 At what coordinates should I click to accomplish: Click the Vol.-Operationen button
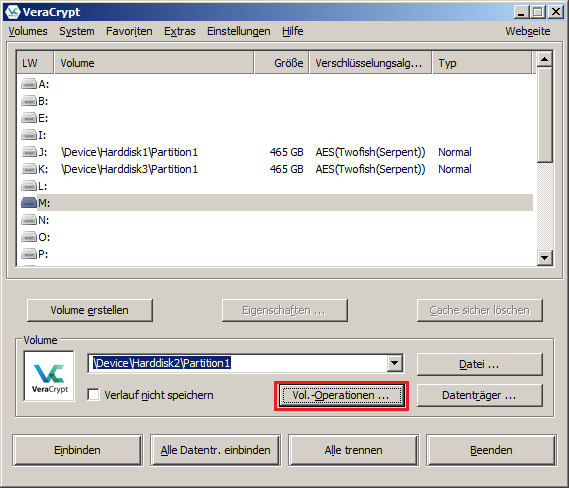(341, 395)
